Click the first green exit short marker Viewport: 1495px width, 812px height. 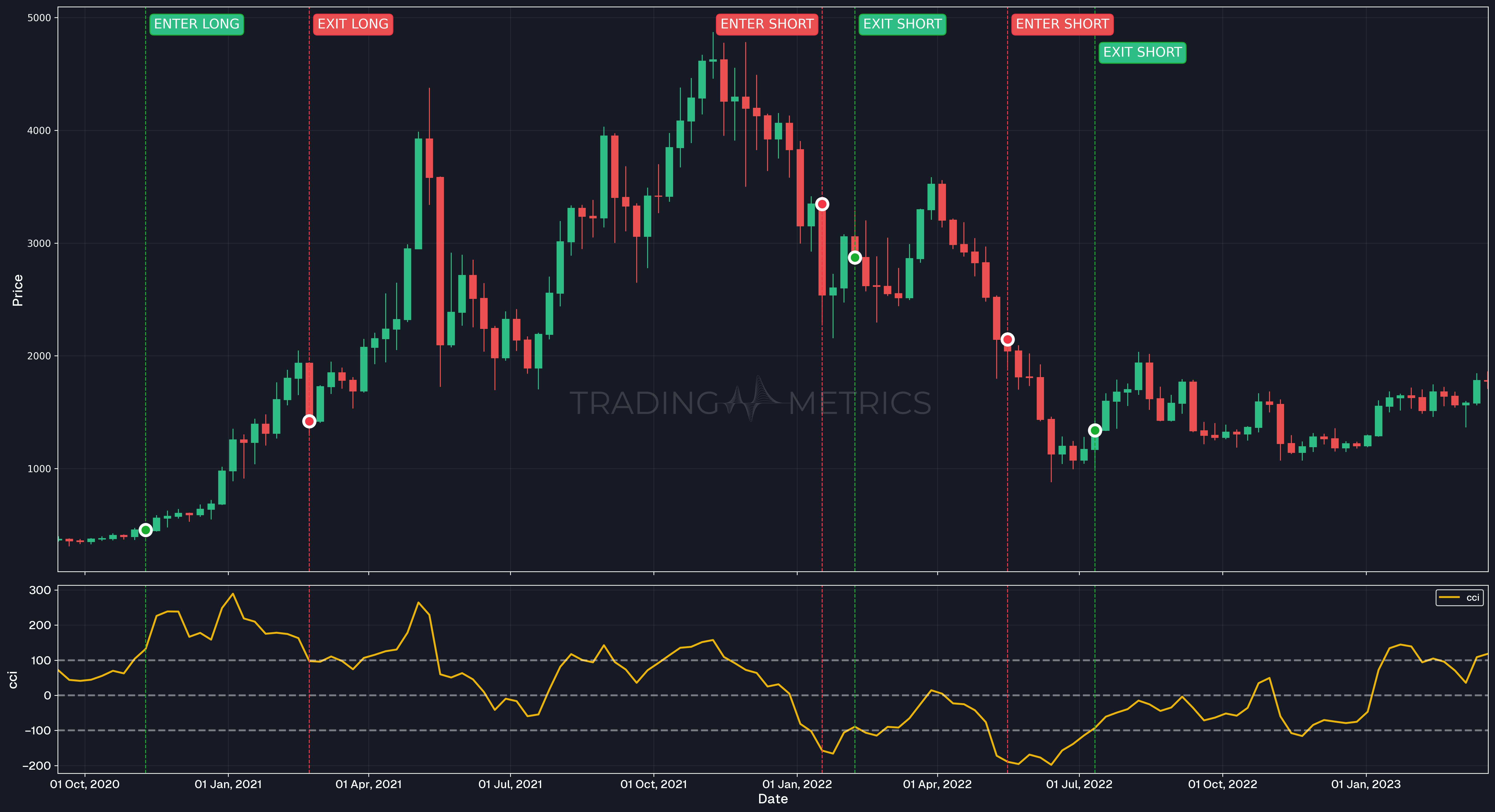855,257
